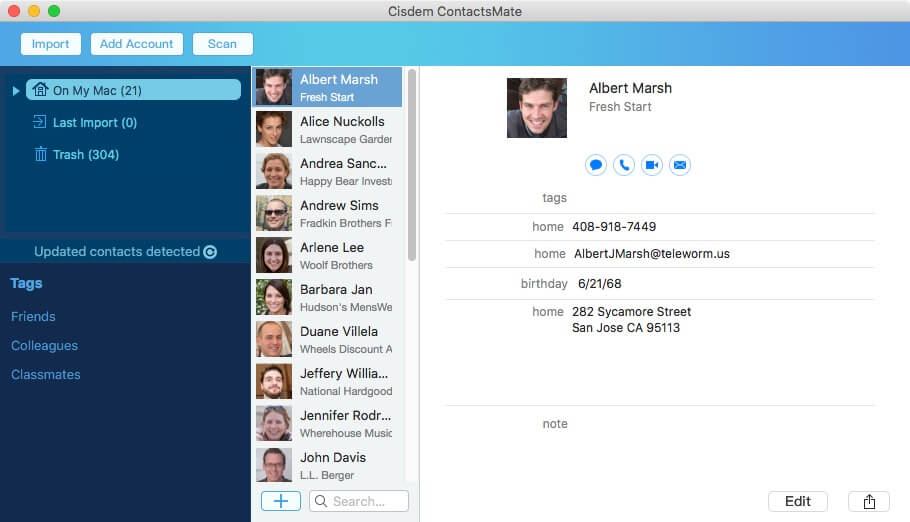Screen dimensions: 910x522
Task: Click the Add Account button
Action: 136,44
